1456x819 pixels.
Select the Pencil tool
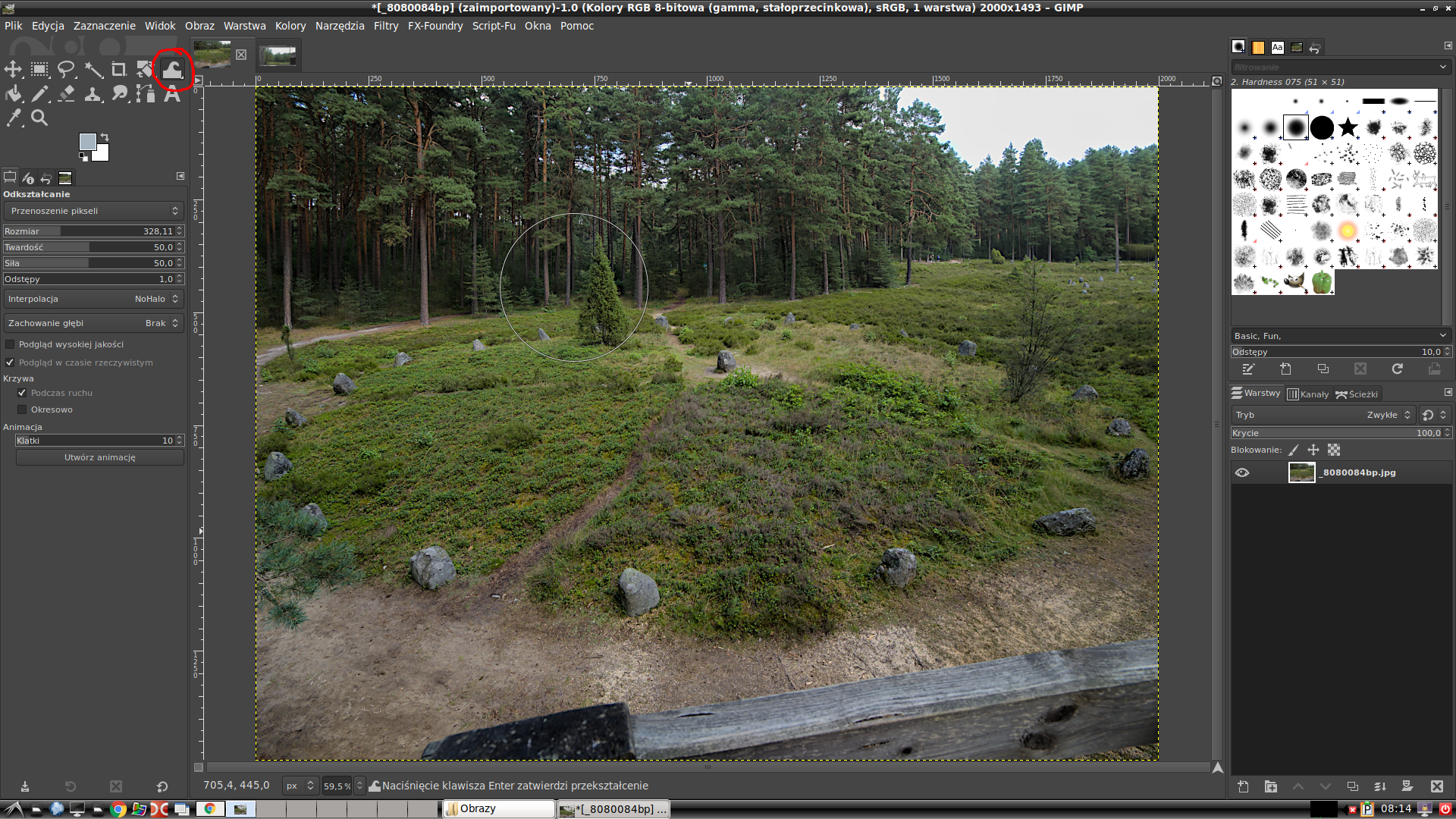pyautogui.click(x=39, y=94)
